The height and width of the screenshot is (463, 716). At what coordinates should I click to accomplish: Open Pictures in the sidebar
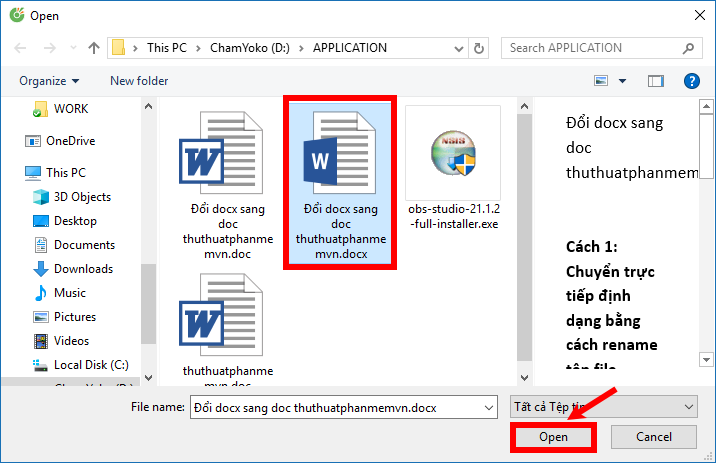tap(75, 317)
